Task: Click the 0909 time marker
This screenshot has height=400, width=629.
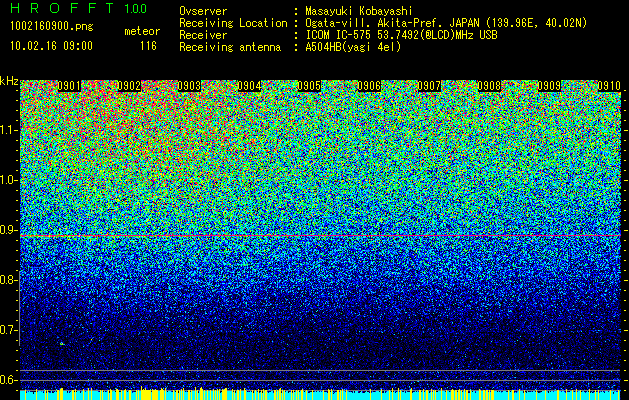Action: coord(549,86)
